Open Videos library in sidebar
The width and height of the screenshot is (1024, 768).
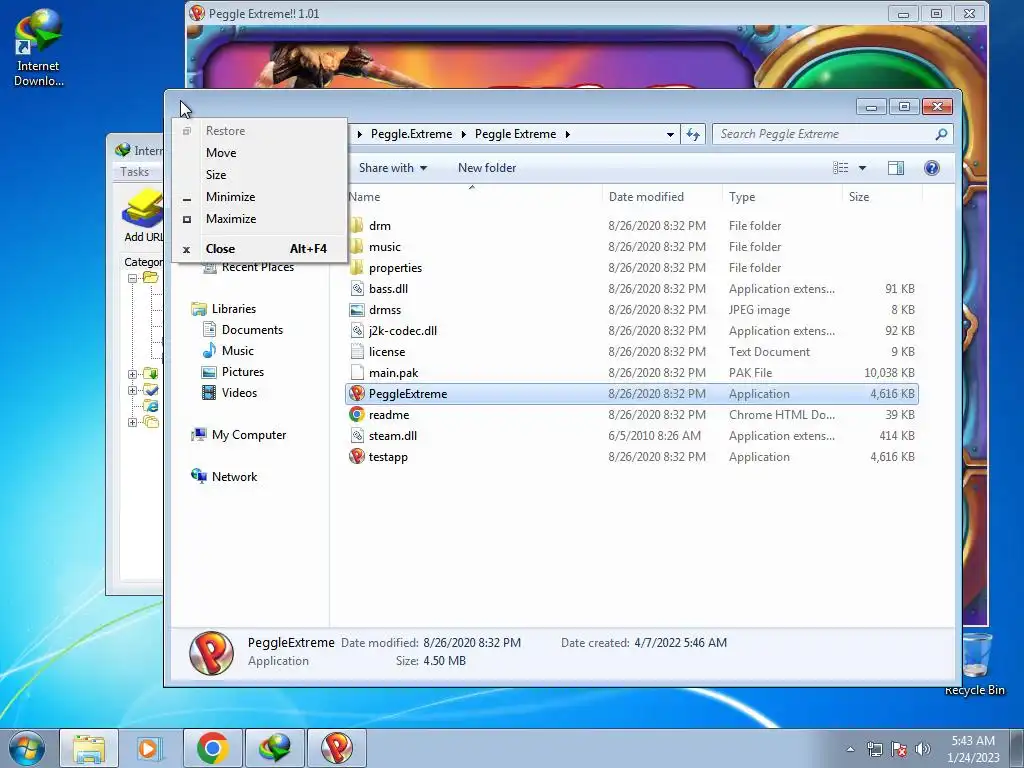pyautogui.click(x=239, y=392)
